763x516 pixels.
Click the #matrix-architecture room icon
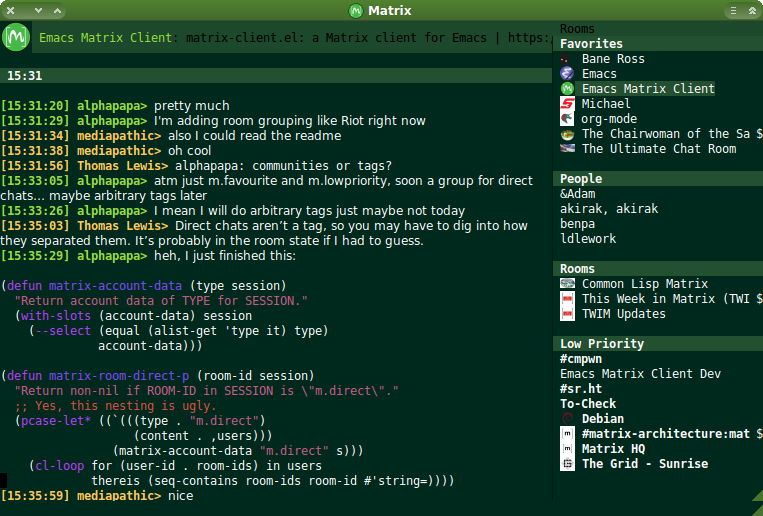(567, 434)
